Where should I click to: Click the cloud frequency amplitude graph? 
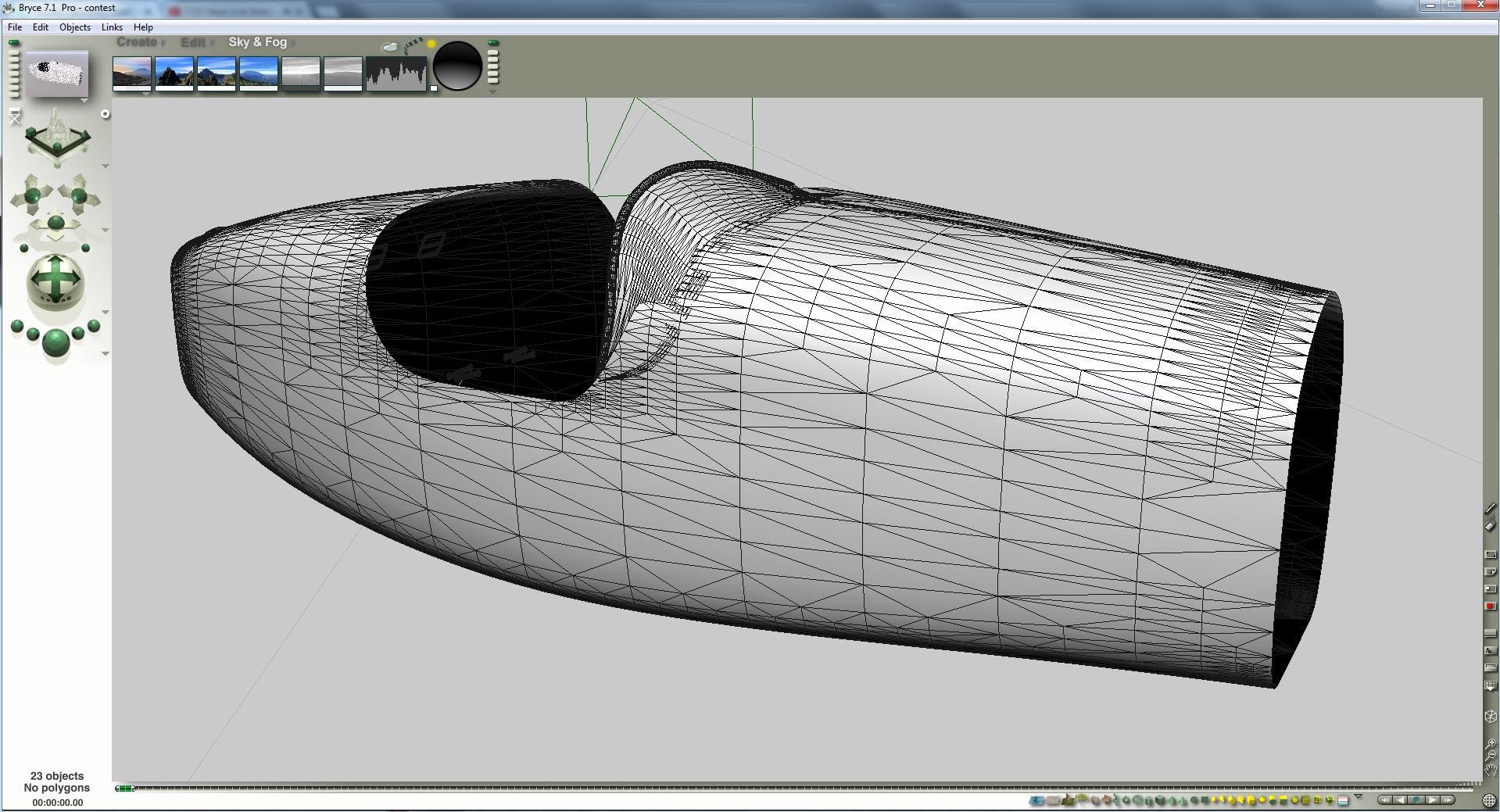coord(396,73)
